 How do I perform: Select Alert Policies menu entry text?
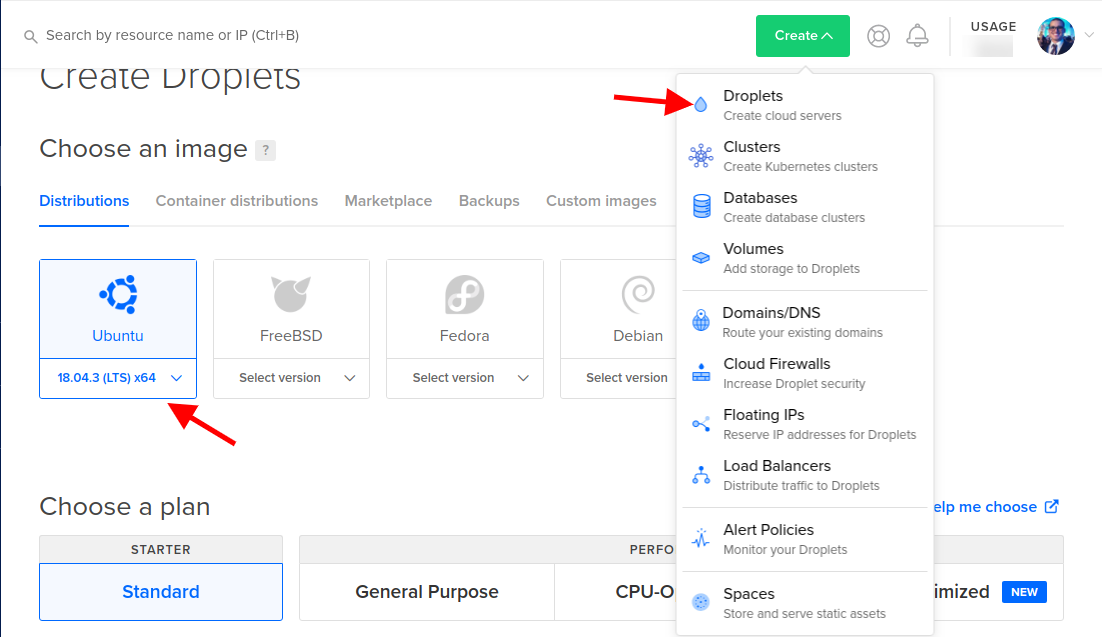(x=768, y=530)
